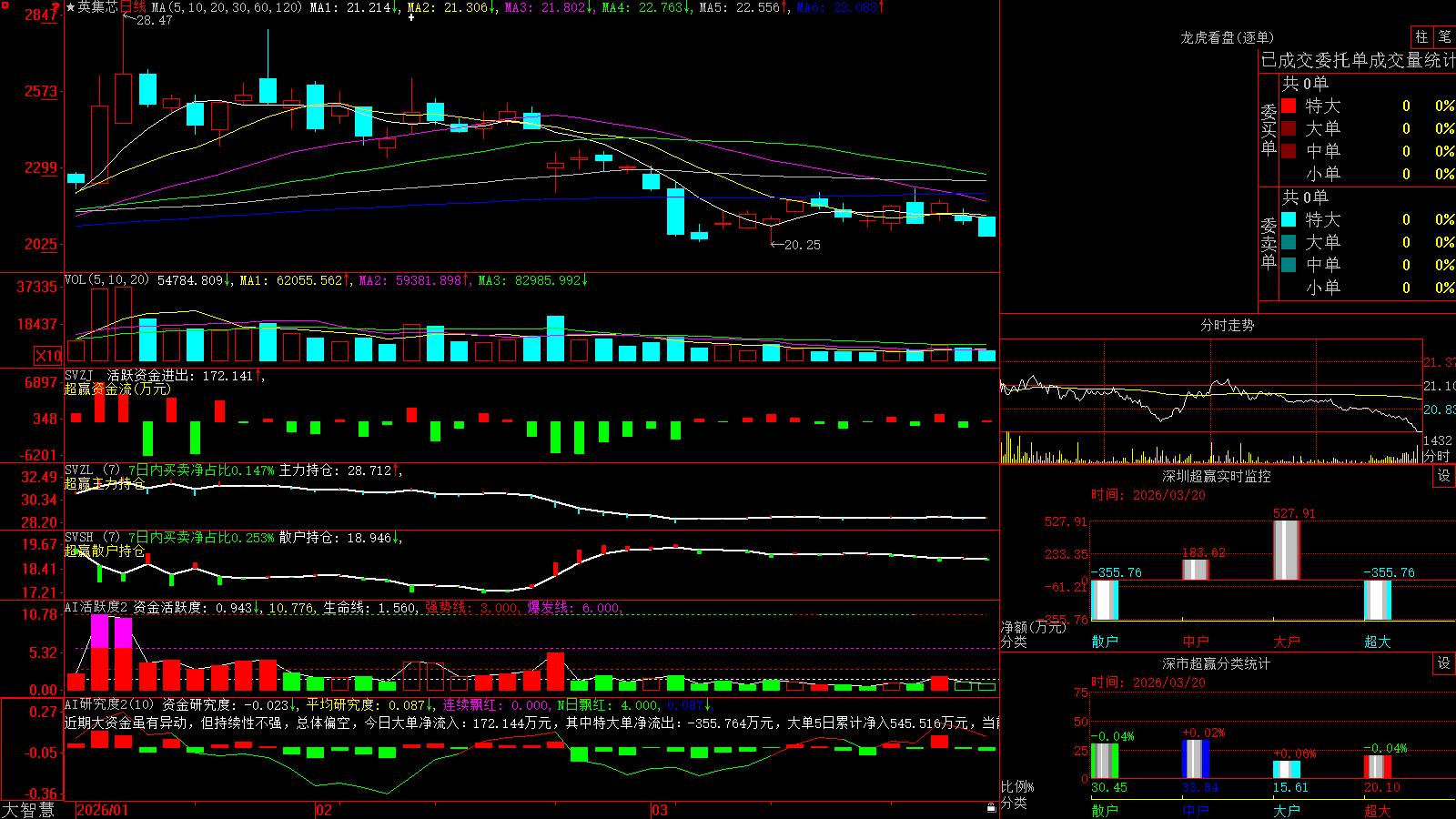
Task: Click the 深圳超赢实时监控 panel title
Action: point(1216,476)
